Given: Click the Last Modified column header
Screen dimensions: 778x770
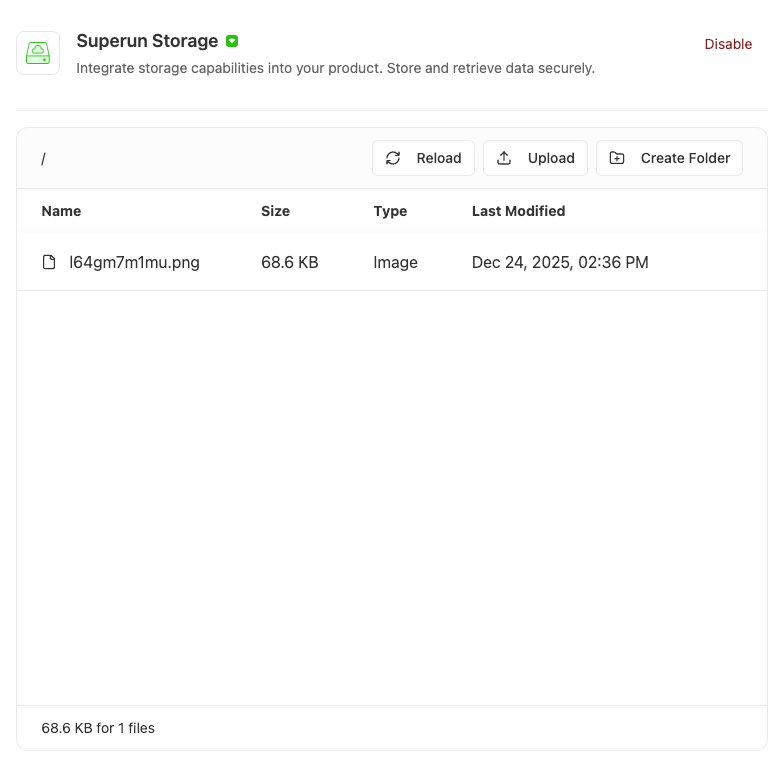Looking at the screenshot, I should 518,211.
